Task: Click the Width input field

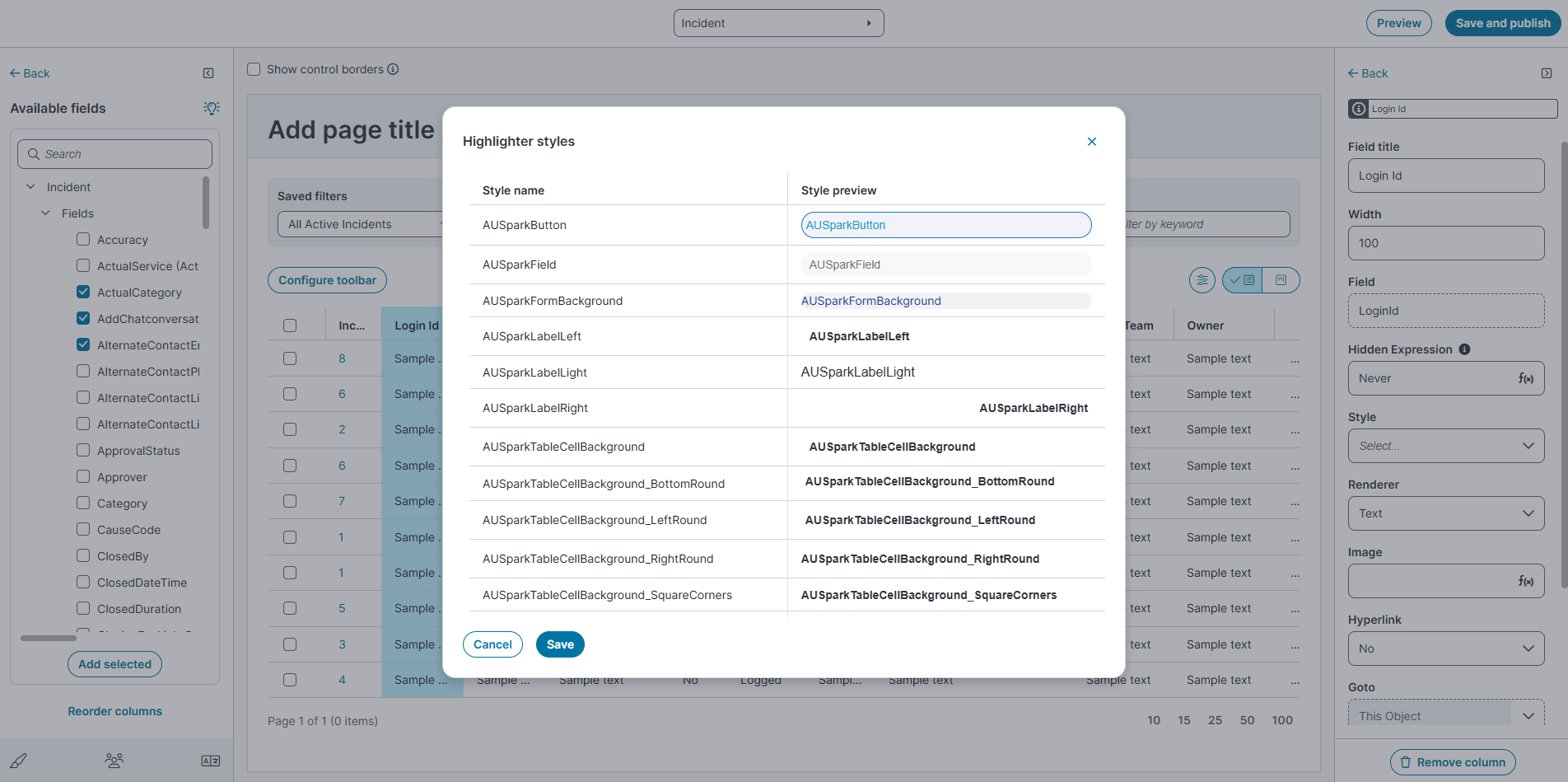Action: (x=1446, y=243)
